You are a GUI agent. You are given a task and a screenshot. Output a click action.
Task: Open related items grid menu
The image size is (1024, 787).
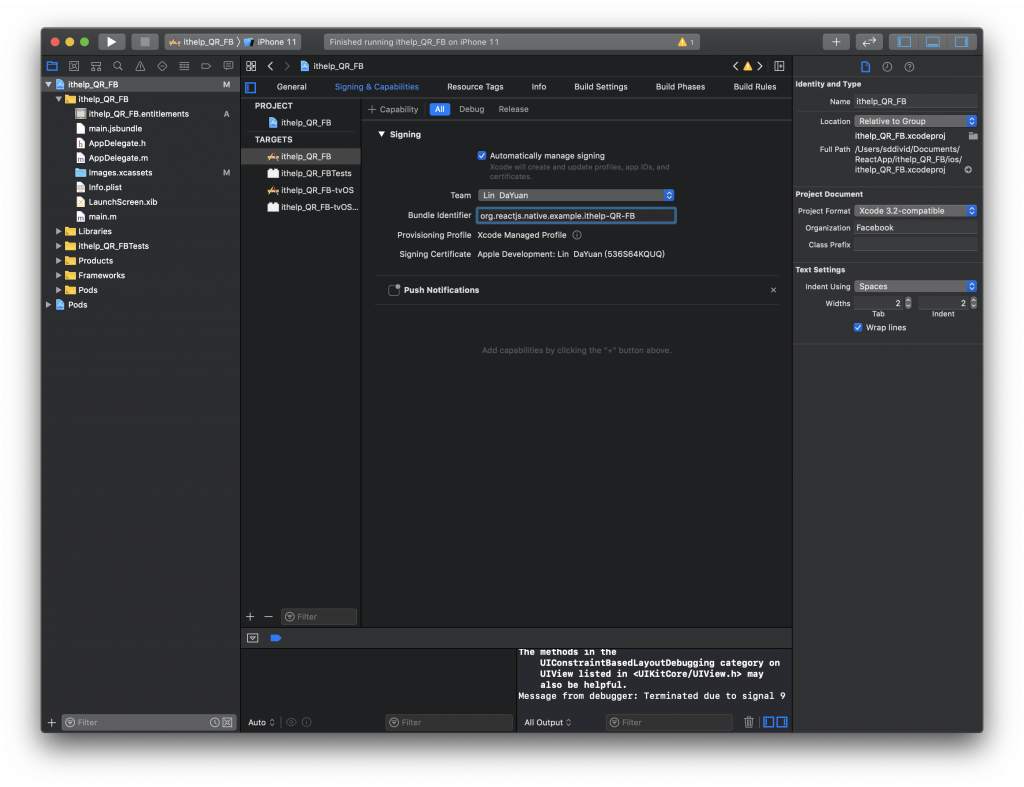pyautogui.click(x=251, y=66)
